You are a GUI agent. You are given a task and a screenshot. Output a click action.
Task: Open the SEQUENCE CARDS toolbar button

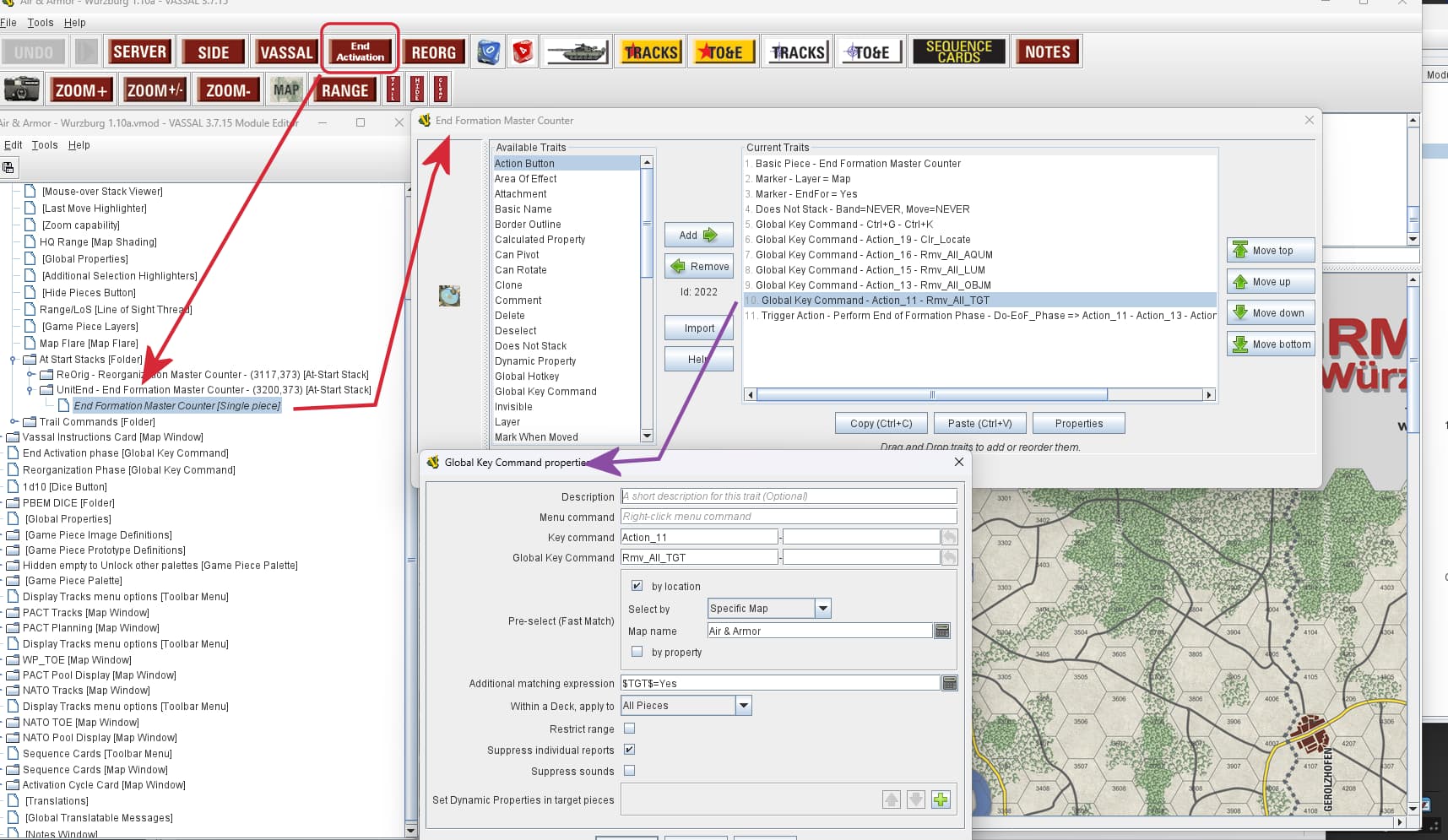coord(958,51)
